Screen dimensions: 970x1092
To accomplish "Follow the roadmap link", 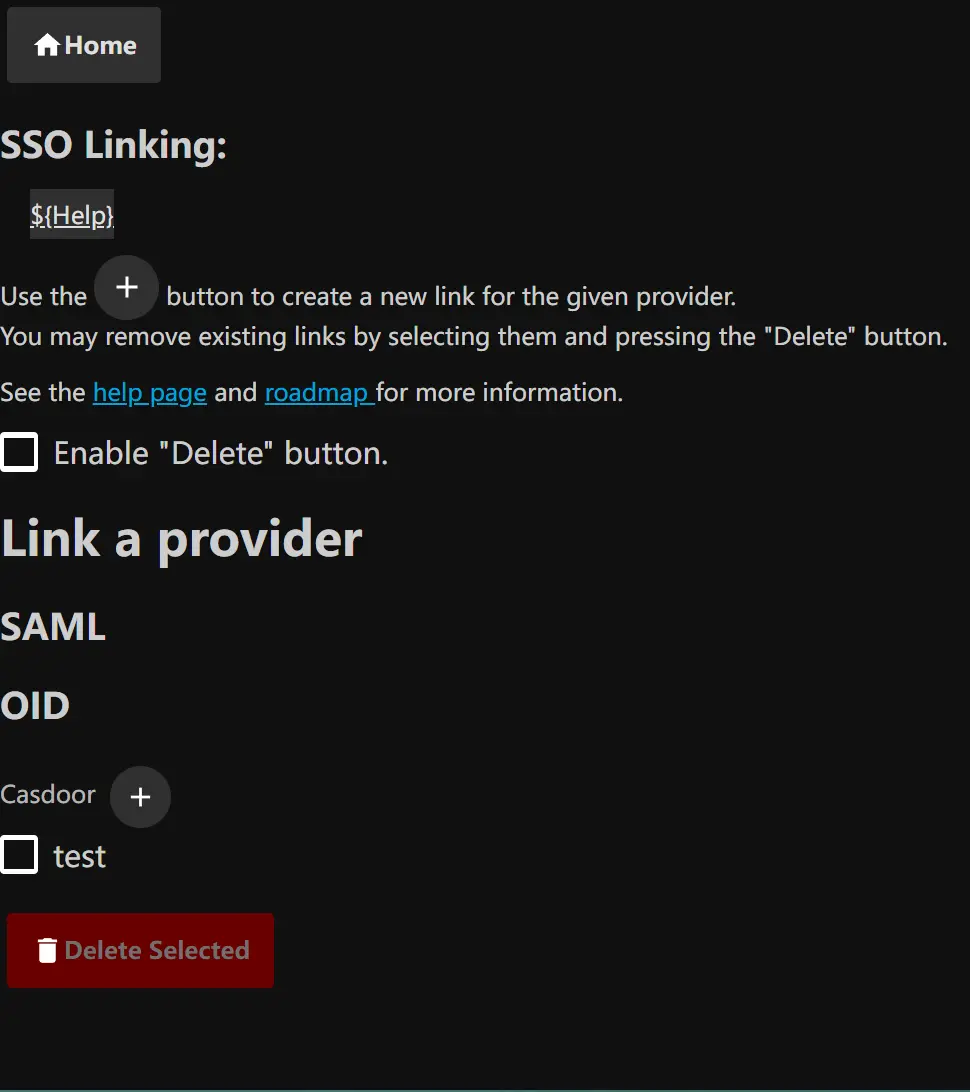I will (x=318, y=393).
